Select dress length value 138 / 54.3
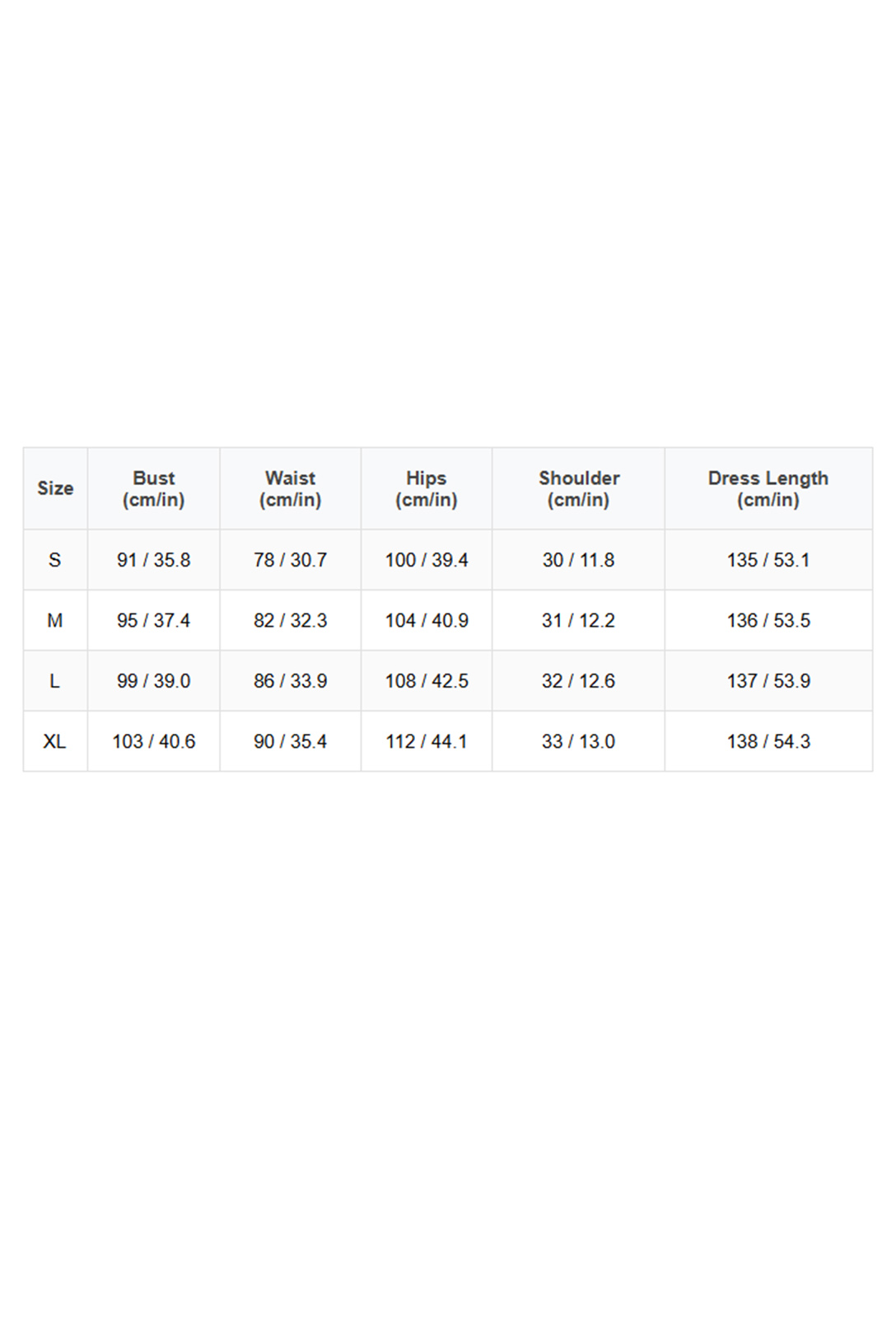896x1344 pixels. (x=768, y=741)
